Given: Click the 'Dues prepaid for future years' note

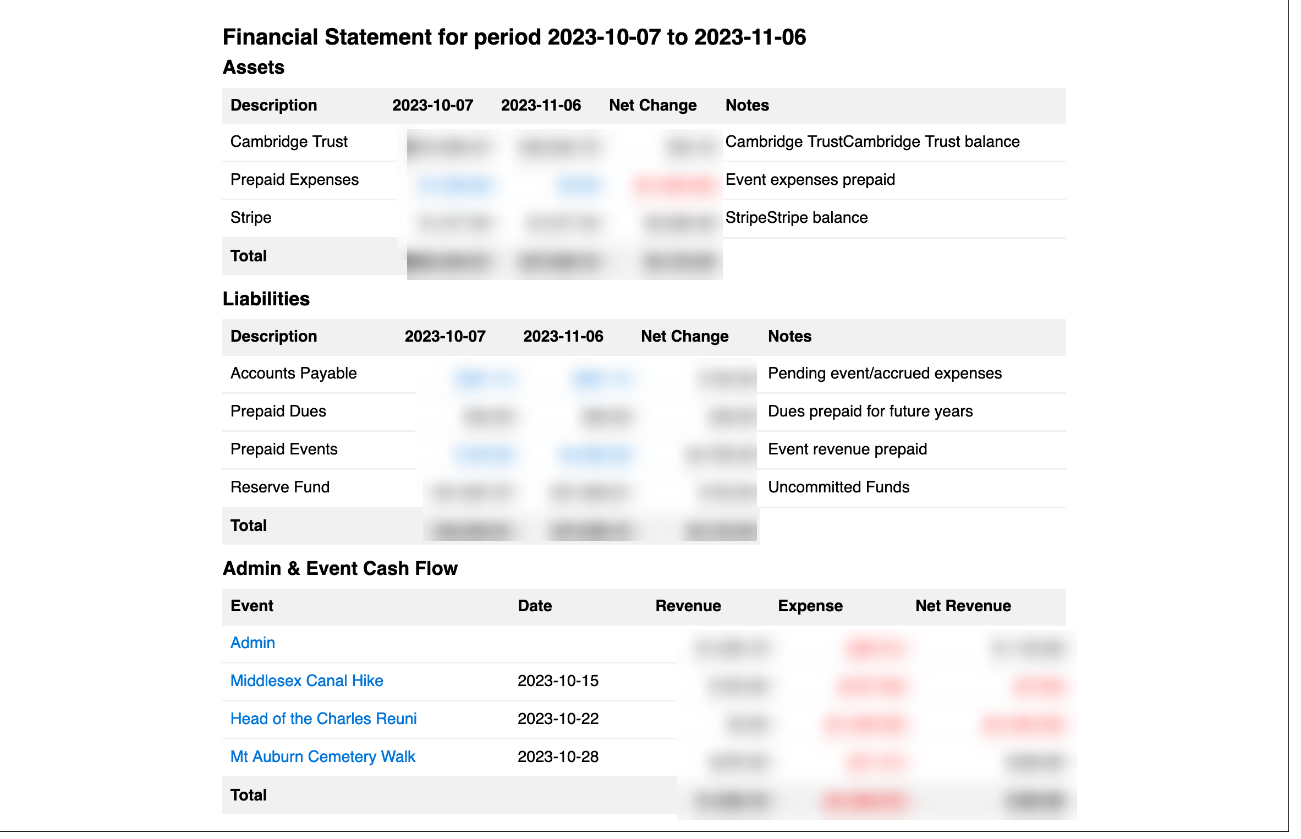Looking at the screenshot, I should point(870,411).
